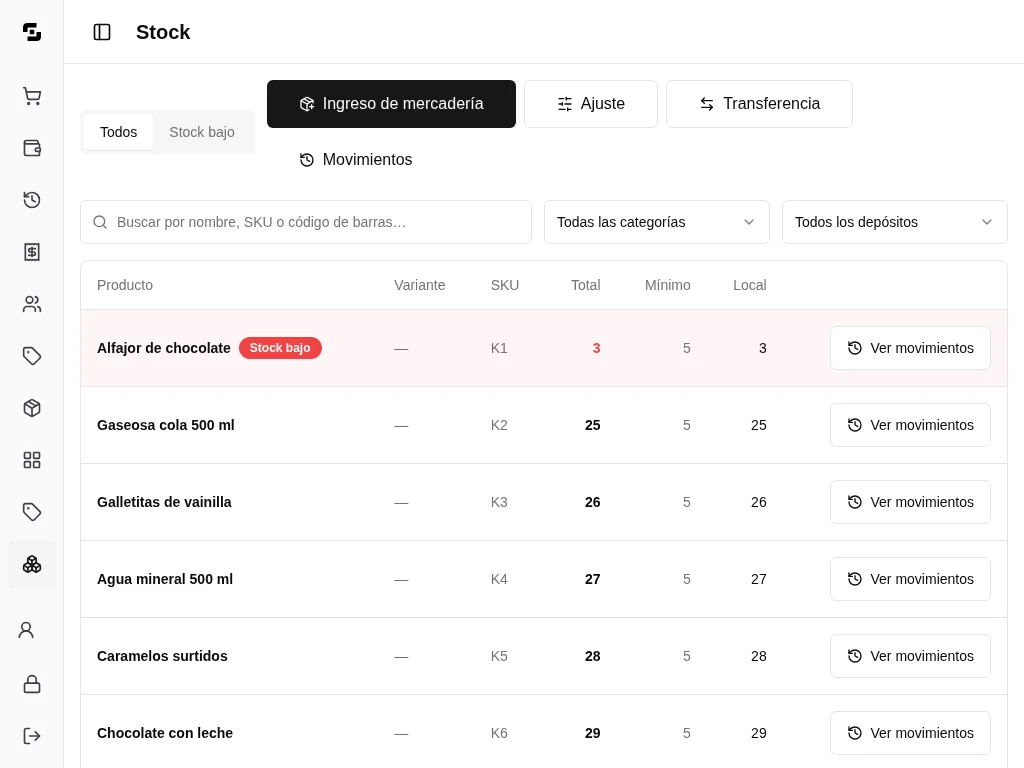This screenshot has height=768, width=1024.
Task: Open the shopping cart section
Action: [x=31, y=96]
